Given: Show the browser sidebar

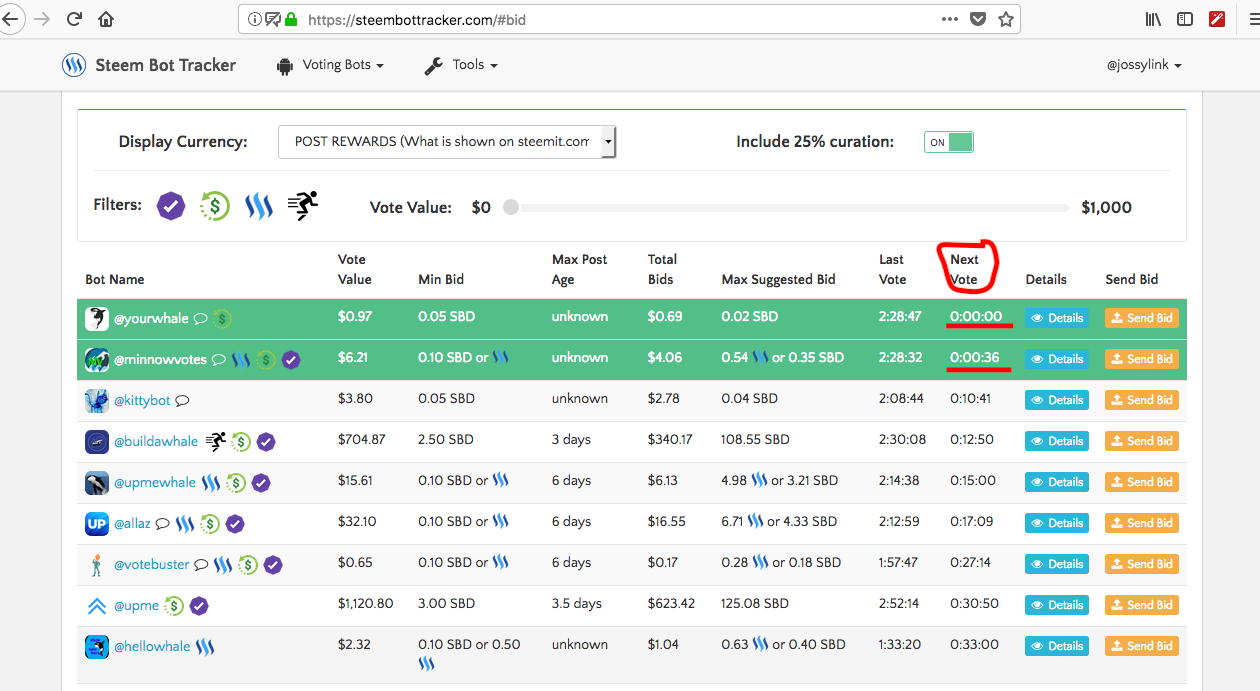Looking at the screenshot, I should tap(1185, 19).
